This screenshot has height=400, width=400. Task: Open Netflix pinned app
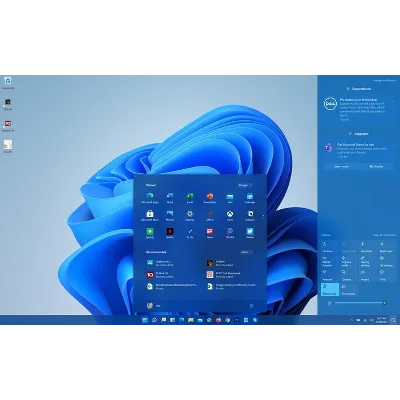pos(170,233)
